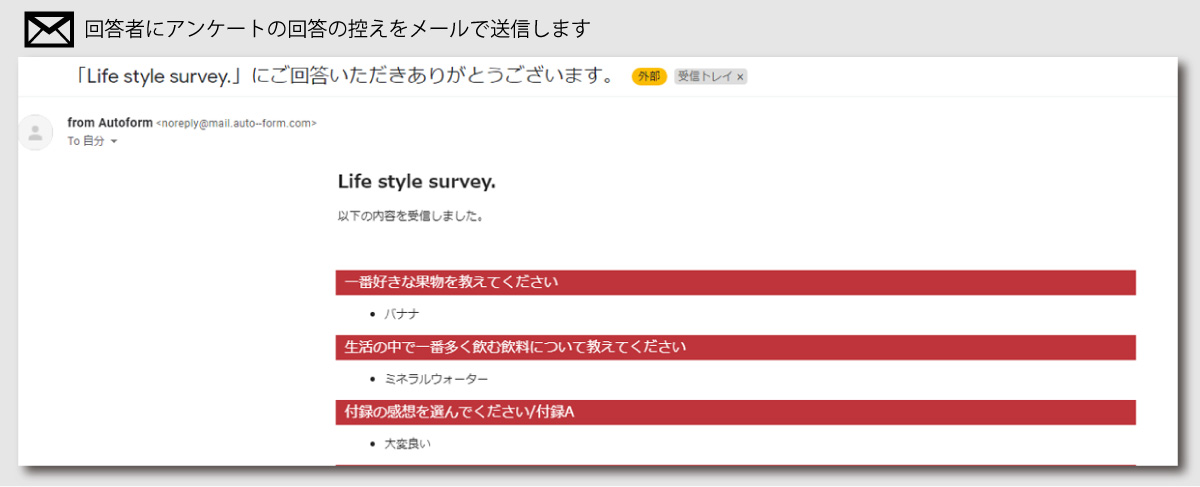Click the sender's profile avatar icon
The image size is (1200, 487).
(36, 133)
